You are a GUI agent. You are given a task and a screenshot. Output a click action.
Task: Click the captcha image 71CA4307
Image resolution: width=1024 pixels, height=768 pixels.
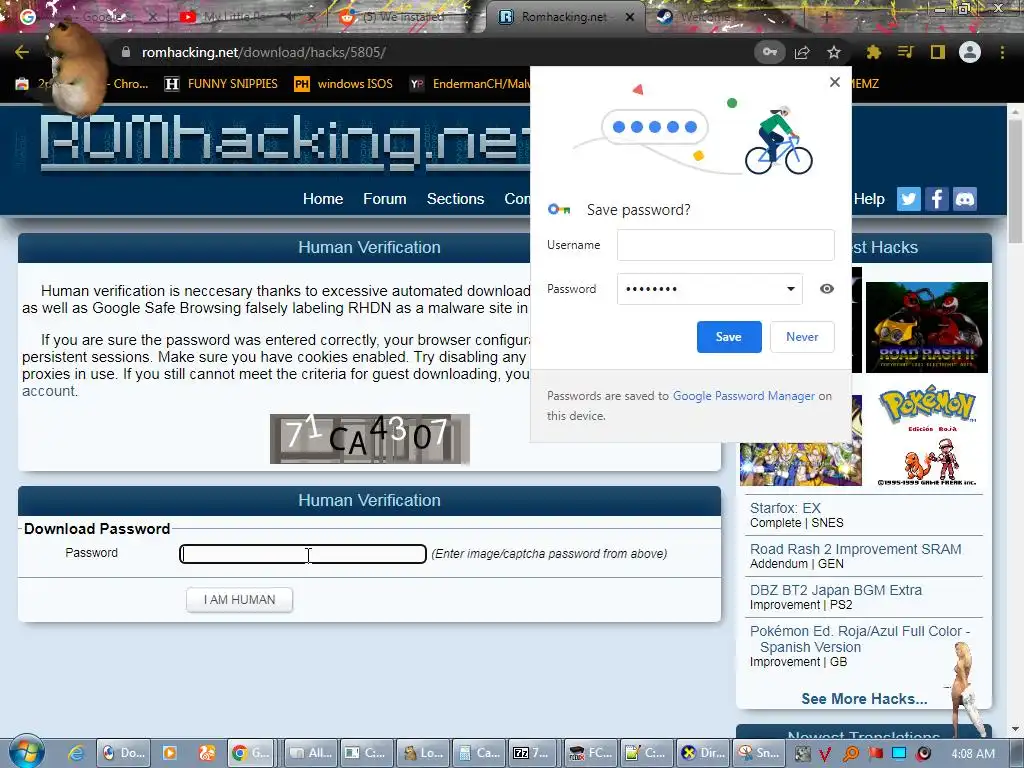[370, 439]
